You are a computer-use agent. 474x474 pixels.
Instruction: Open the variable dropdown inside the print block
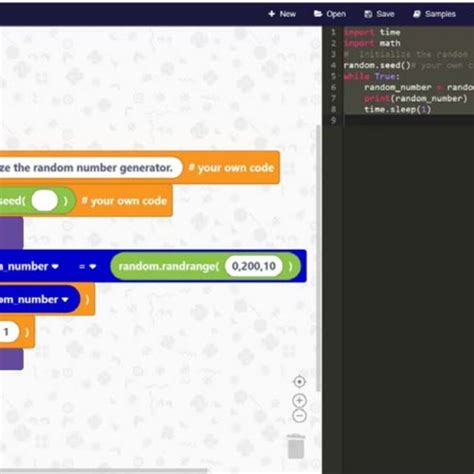[65, 299]
